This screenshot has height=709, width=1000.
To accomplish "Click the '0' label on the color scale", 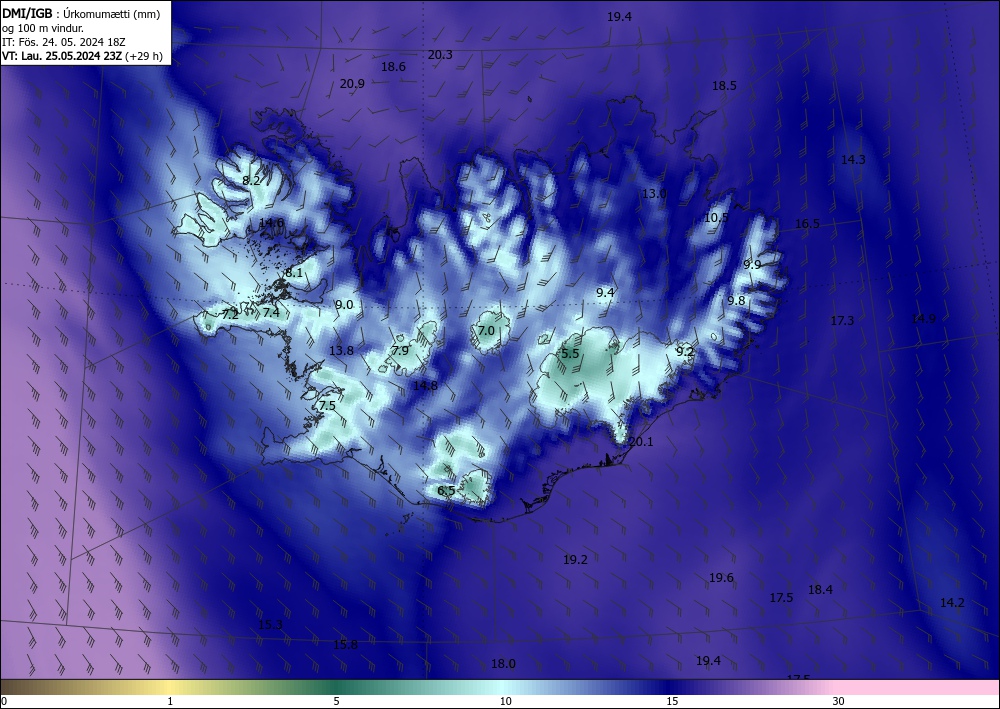I will click(4, 701).
